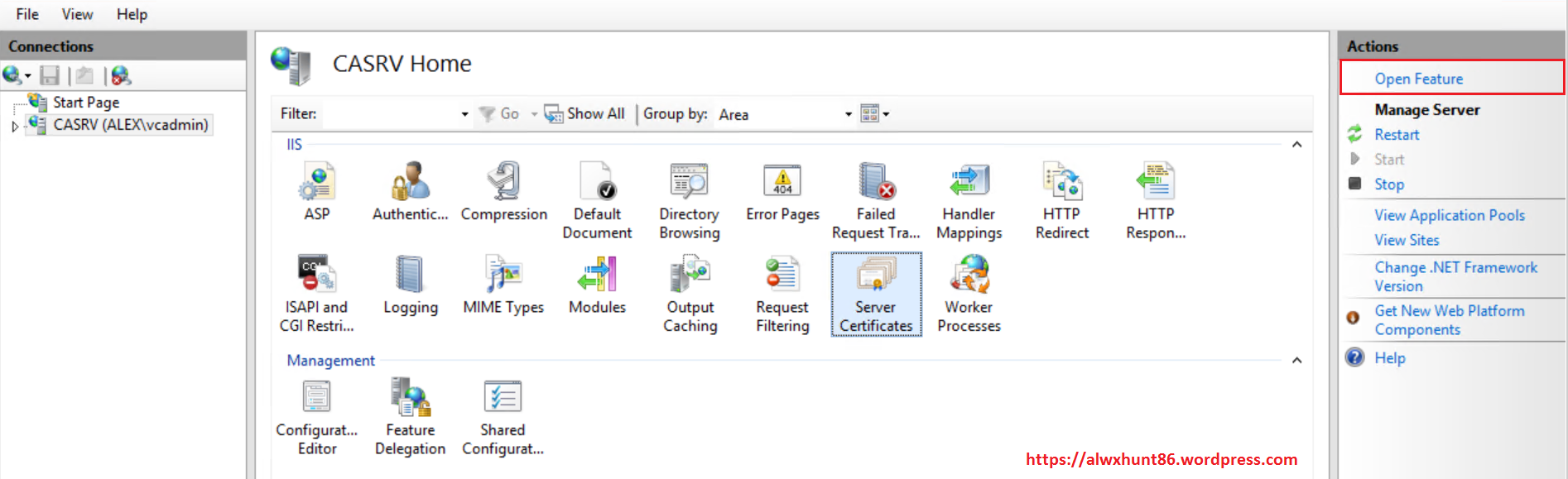Select Start Page in Connections tree
The width and height of the screenshot is (1568, 479).
point(86,103)
